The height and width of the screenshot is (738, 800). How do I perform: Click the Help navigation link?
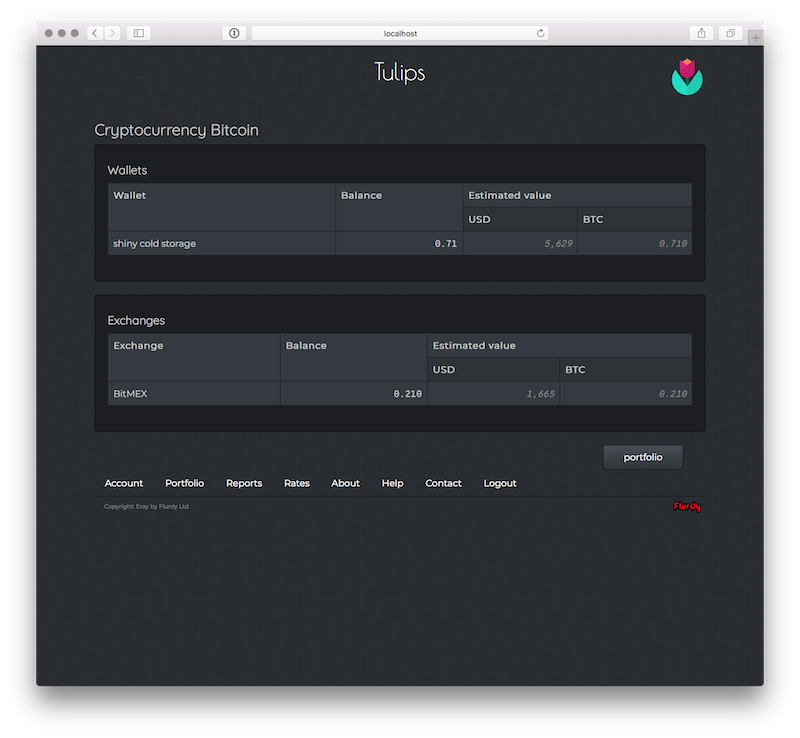[x=392, y=483]
